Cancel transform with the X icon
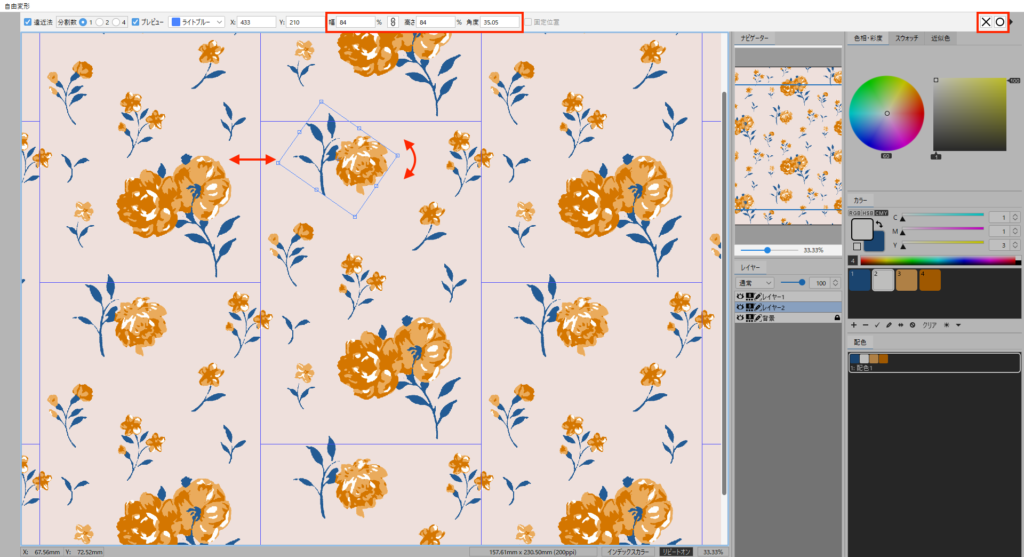Image resolution: width=1024 pixels, height=557 pixels. (985, 22)
